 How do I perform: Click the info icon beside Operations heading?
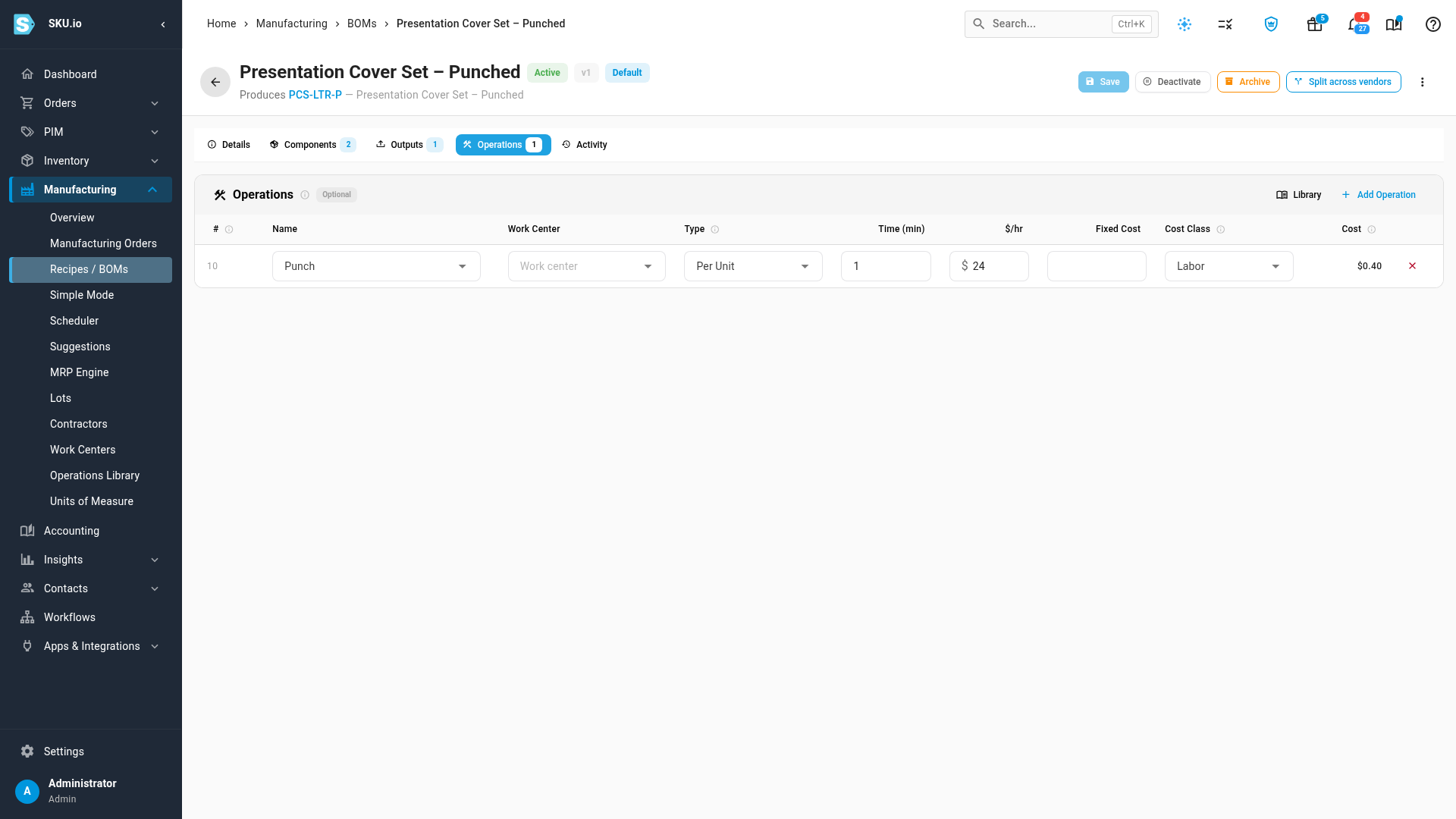[x=305, y=195]
